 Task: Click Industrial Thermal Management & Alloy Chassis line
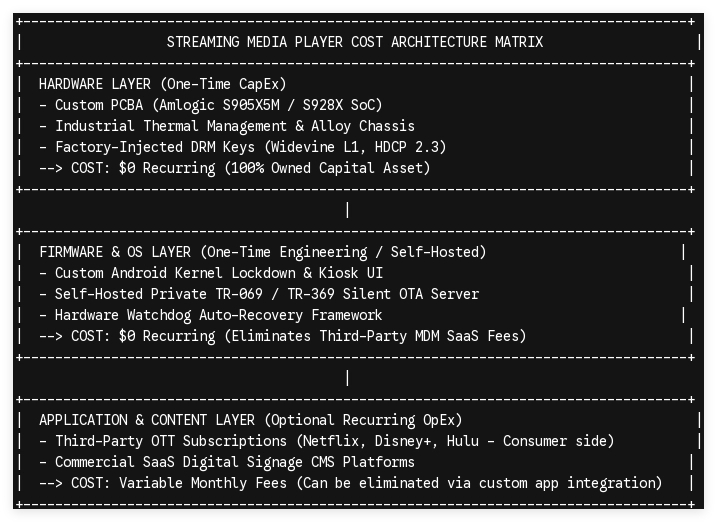(227, 126)
